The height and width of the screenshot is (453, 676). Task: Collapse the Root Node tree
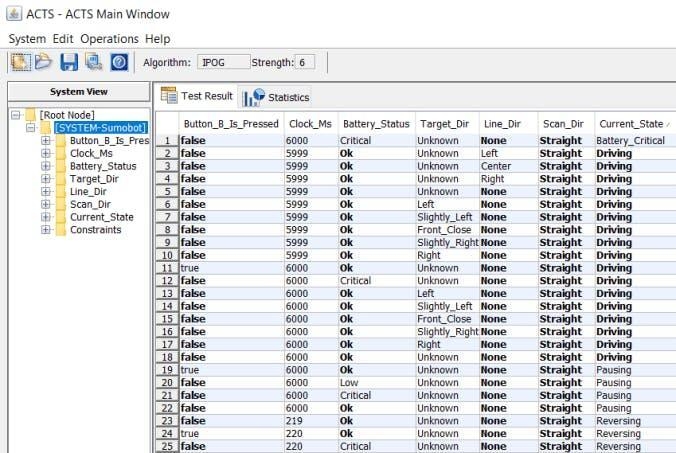(16, 115)
